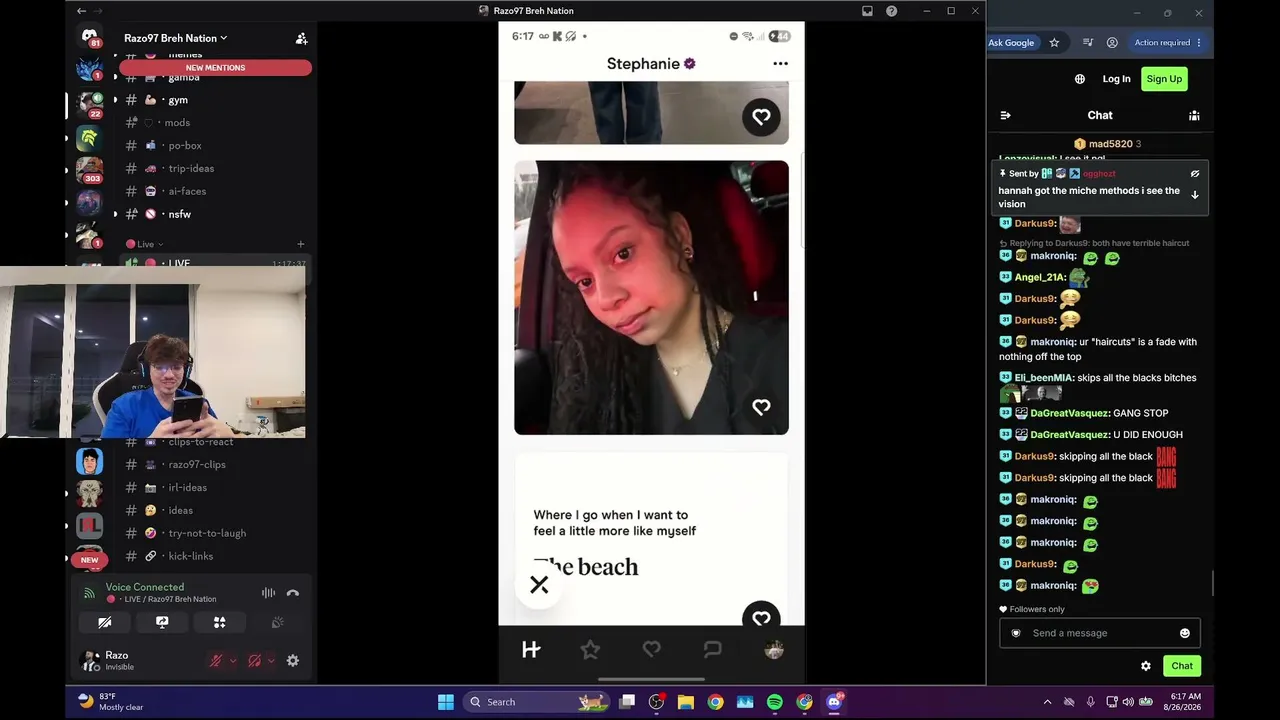1280x720 pixels.
Task: Open the trip-ideas channel
Action: click(x=215, y=169)
